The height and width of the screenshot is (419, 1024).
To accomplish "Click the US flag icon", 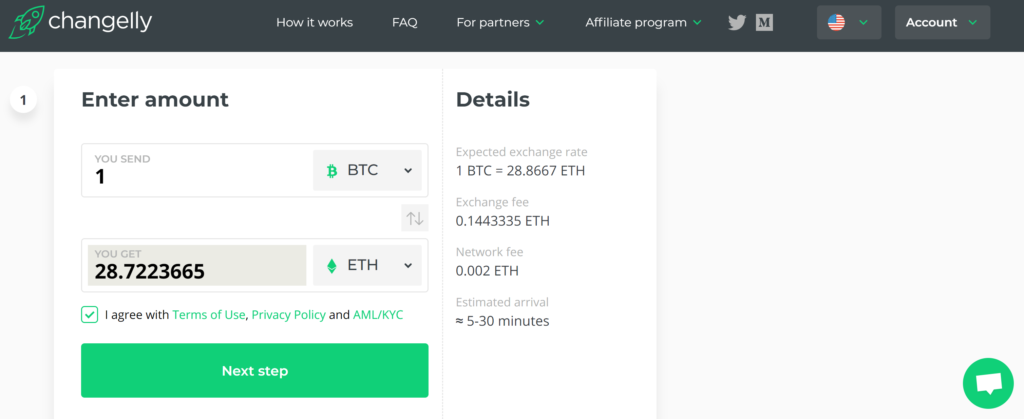I will tap(836, 23).
